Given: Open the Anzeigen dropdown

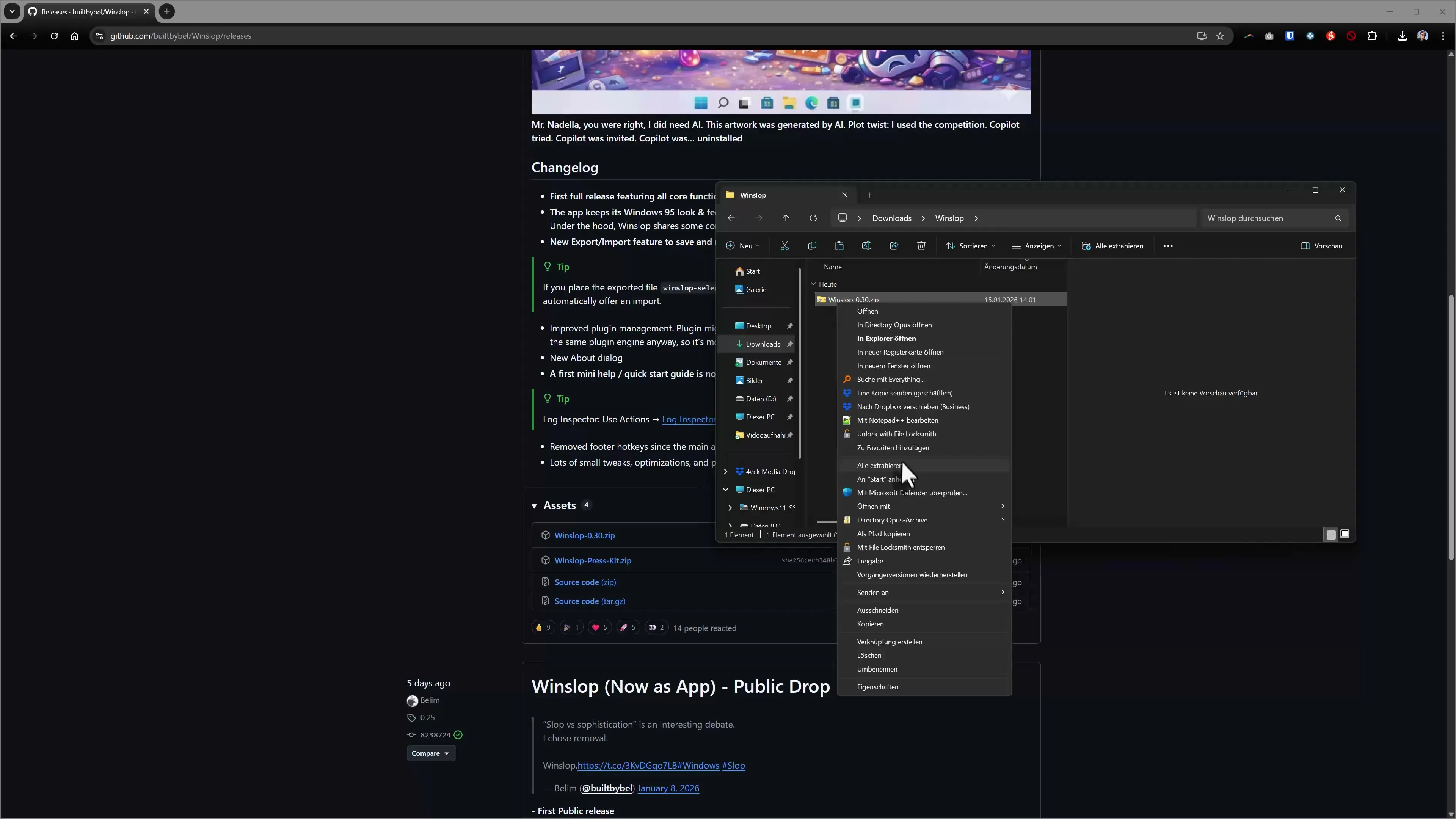Looking at the screenshot, I should tap(1036, 246).
